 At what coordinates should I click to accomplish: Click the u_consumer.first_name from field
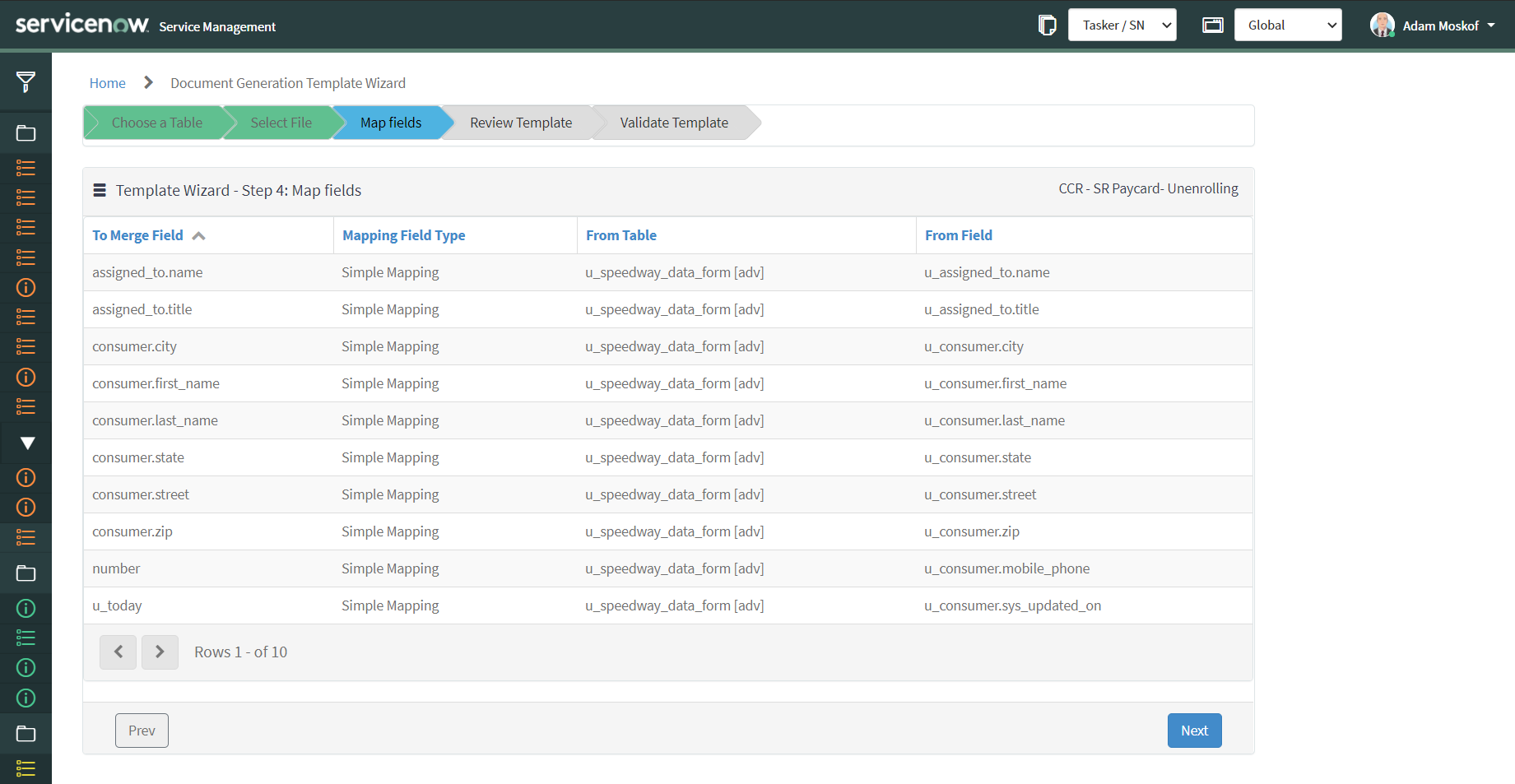995,383
